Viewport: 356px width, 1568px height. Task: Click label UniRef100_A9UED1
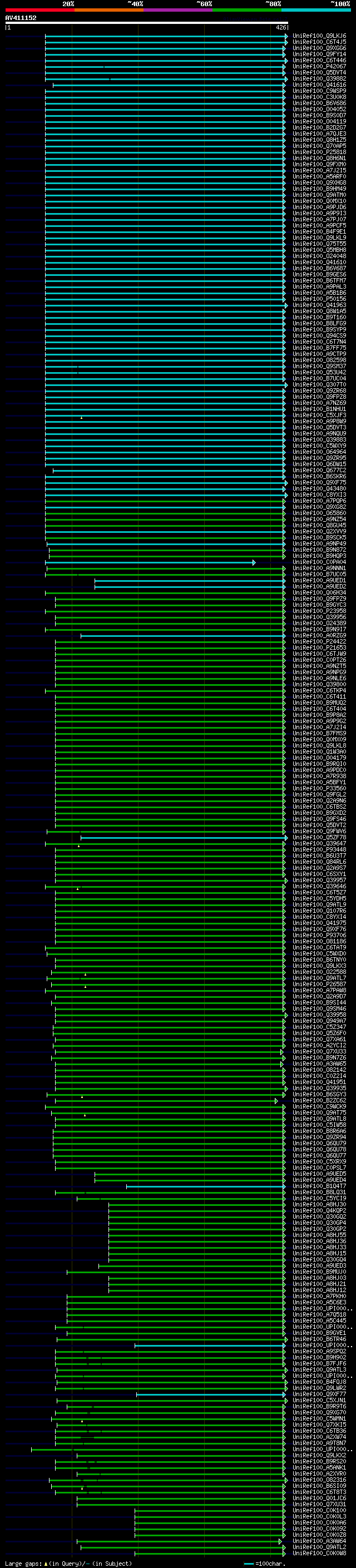coord(319,580)
